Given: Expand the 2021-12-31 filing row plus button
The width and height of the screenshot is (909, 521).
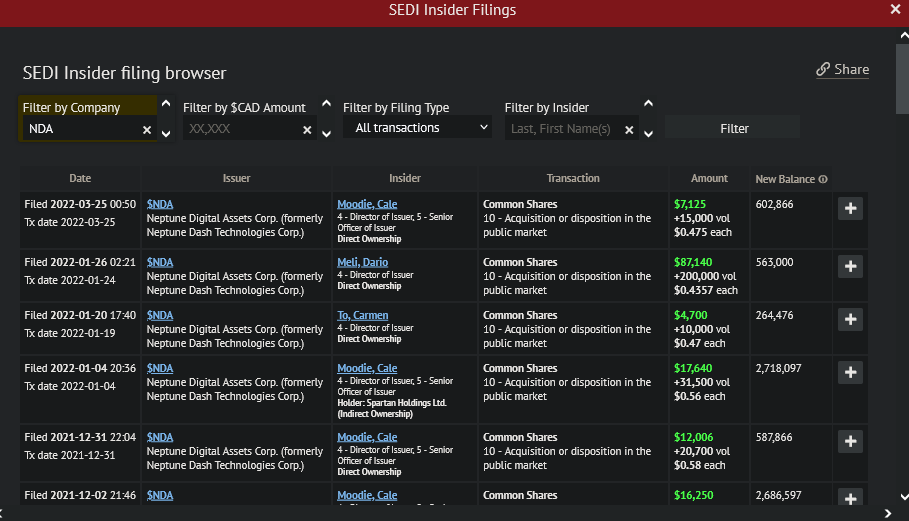Looking at the screenshot, I should pyautogui.click(x=850, y=441).
